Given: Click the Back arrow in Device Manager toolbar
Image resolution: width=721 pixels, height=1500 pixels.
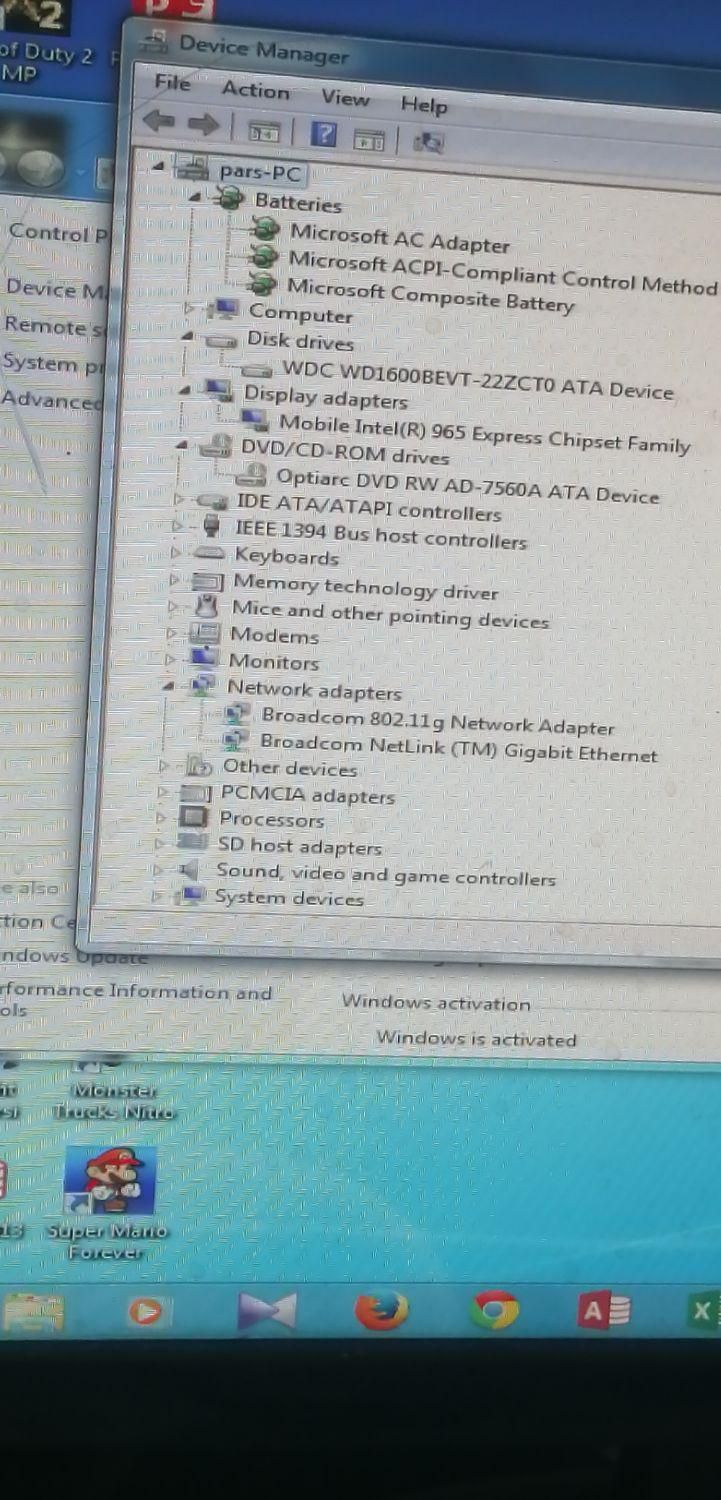Looking at the screenshot, I should tap(160, 123).
